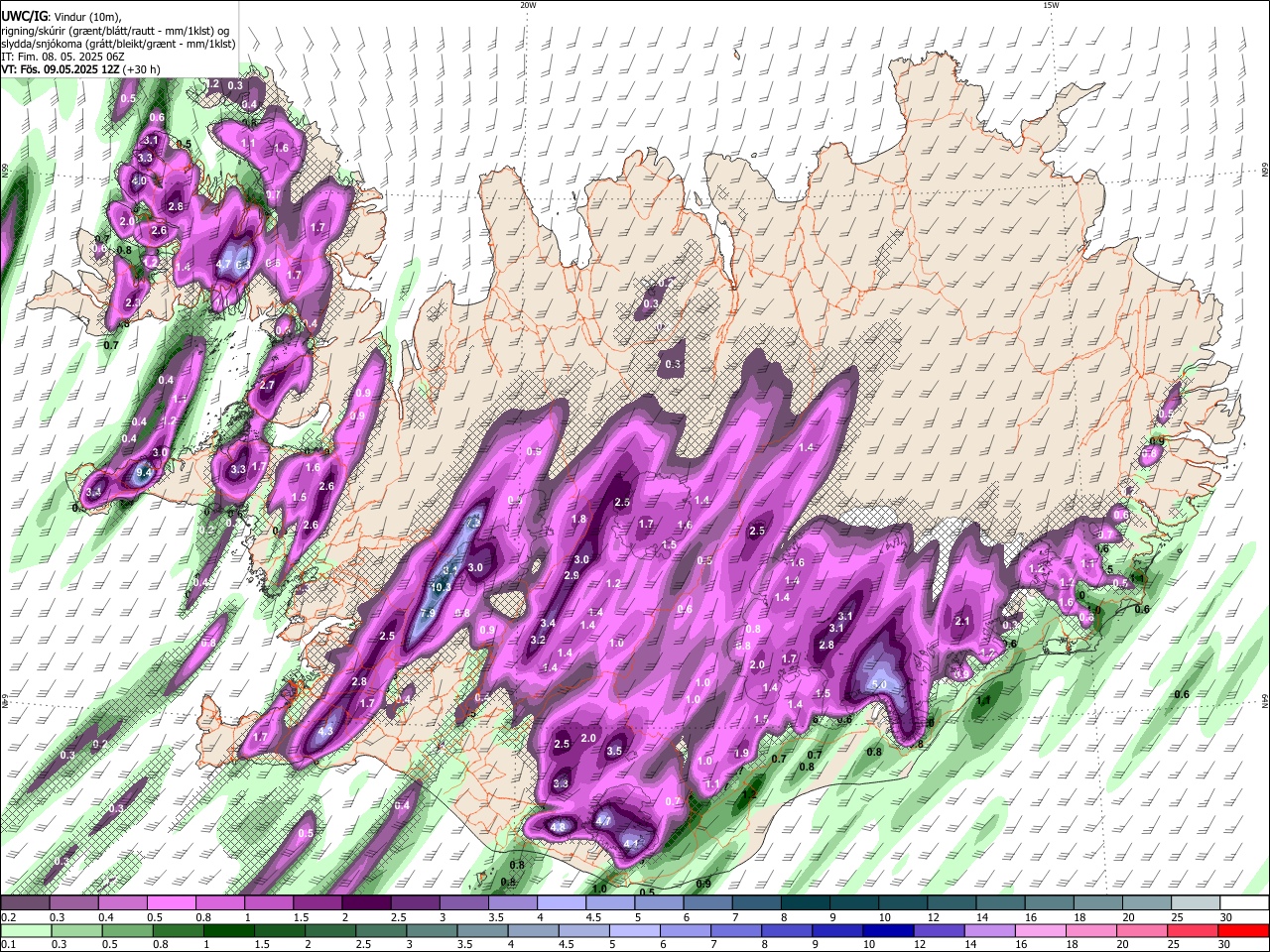Image resolution: width=1270 pixels, height=952 pixels.
Task: Click the valid time 'VT: Fös. 09.05.2025 12Z'
Action: tap(61, 70)
